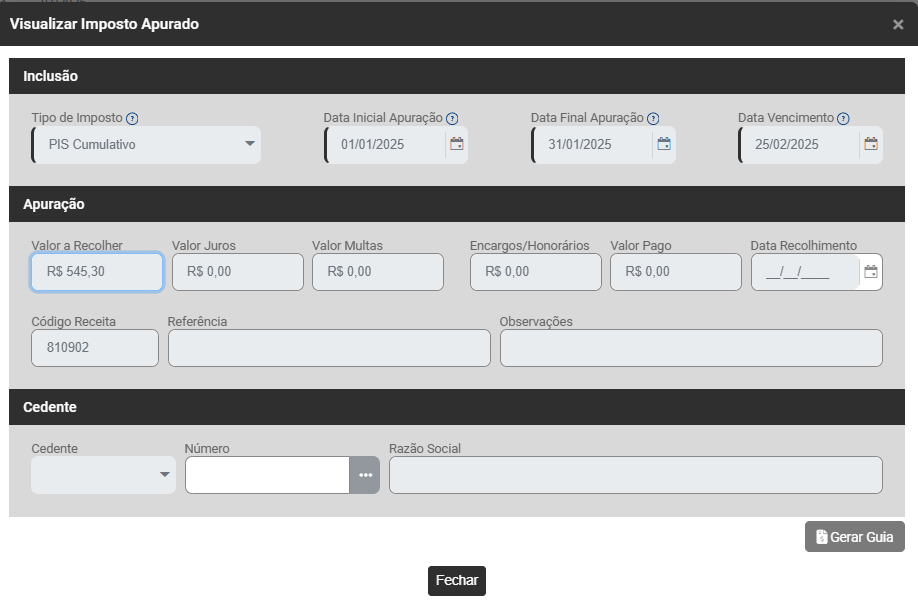Select the Valor Pago field

(x=676, y=272)
